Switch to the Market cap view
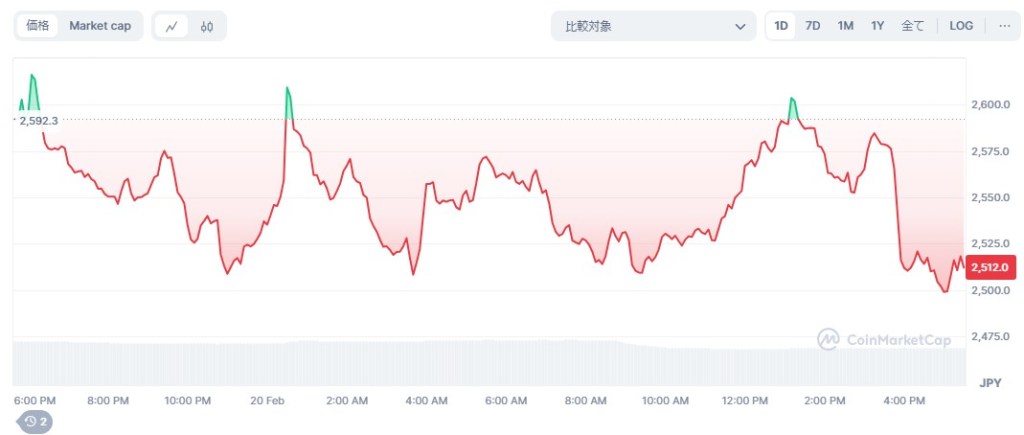 coord(100,26)
